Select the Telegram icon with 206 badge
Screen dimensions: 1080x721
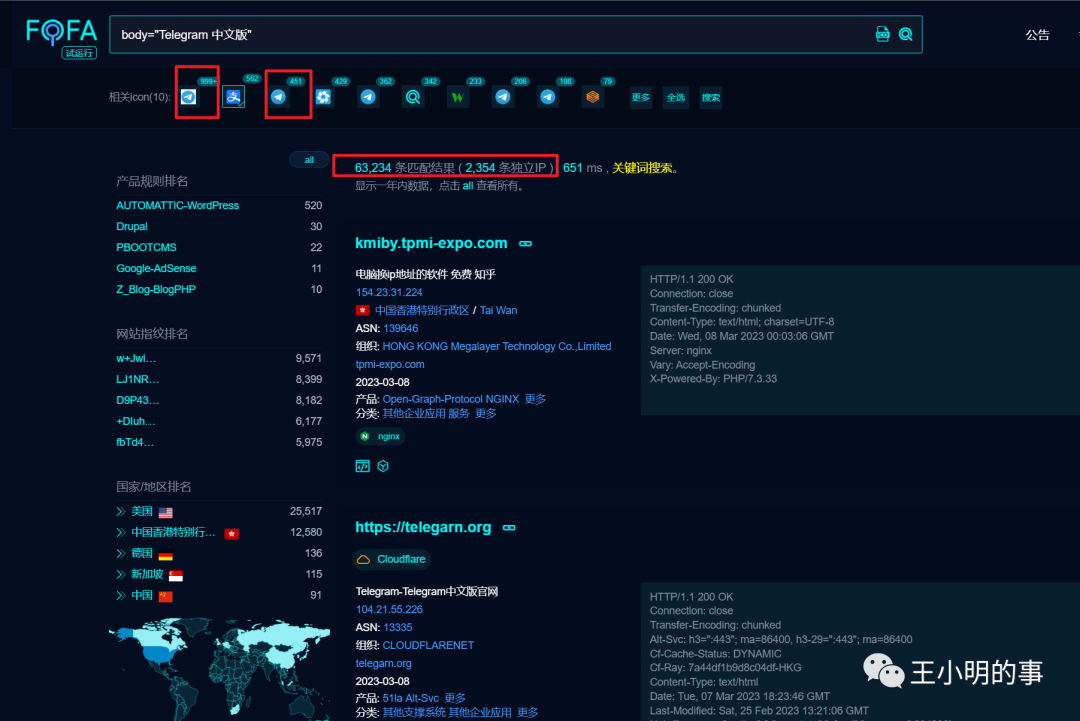tap(503, 96)
